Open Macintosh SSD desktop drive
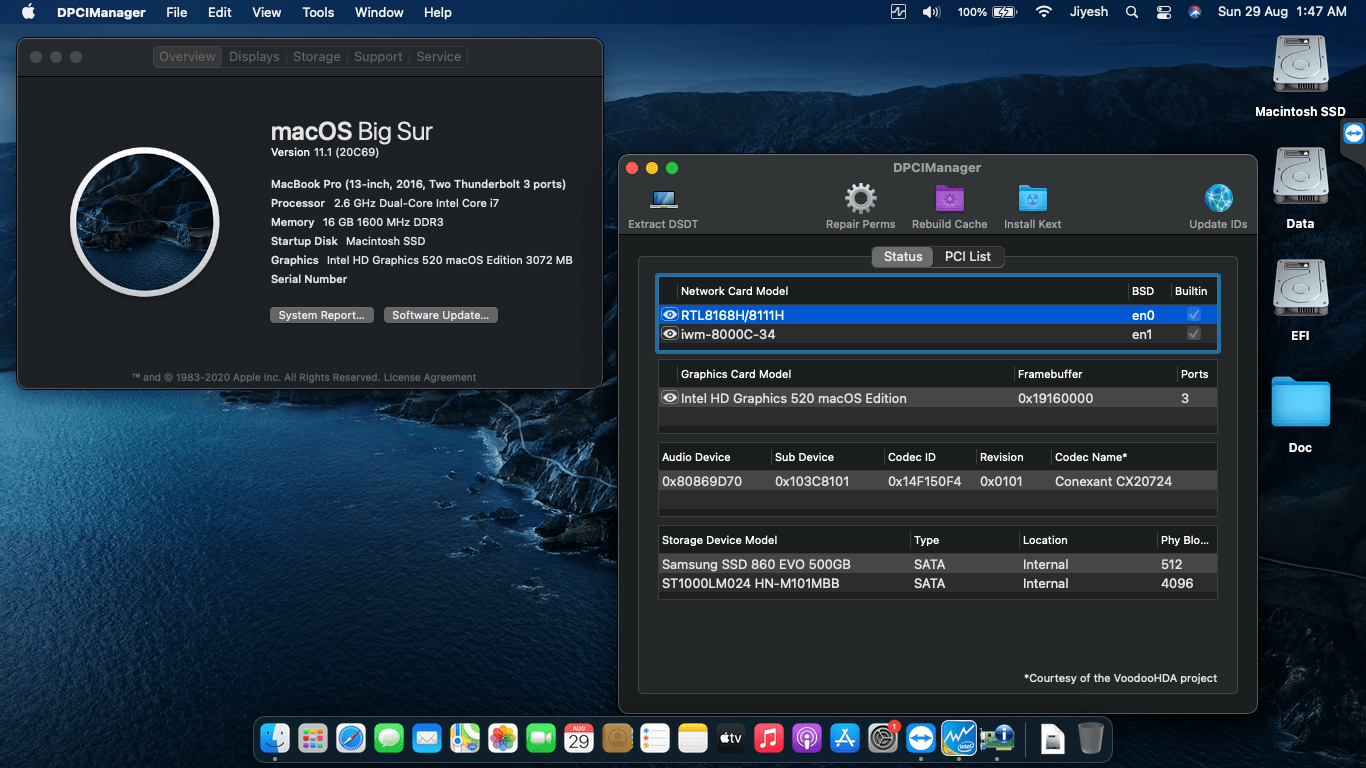Image resolution: width=1366 pixels, height=768 pixels. (x=1300, y=66)
